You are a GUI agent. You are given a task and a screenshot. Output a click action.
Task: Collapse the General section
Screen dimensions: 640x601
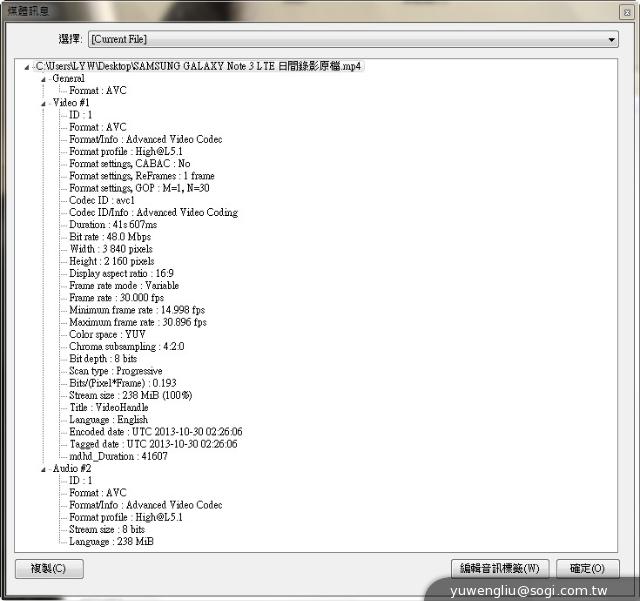pos(43,79)
